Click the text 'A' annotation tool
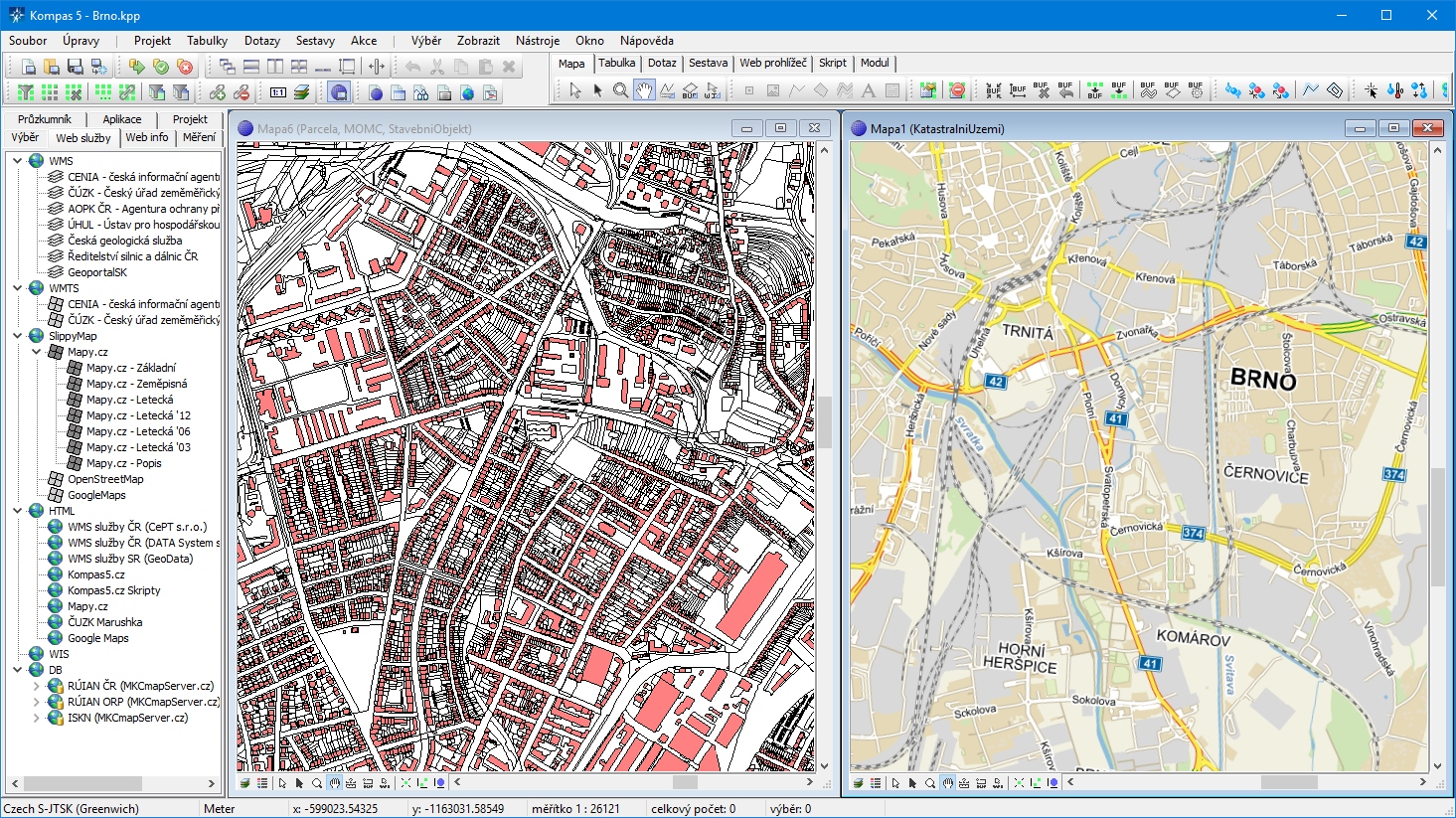The width and height of the screenshot is (1456, 818). tap(868, 90)
